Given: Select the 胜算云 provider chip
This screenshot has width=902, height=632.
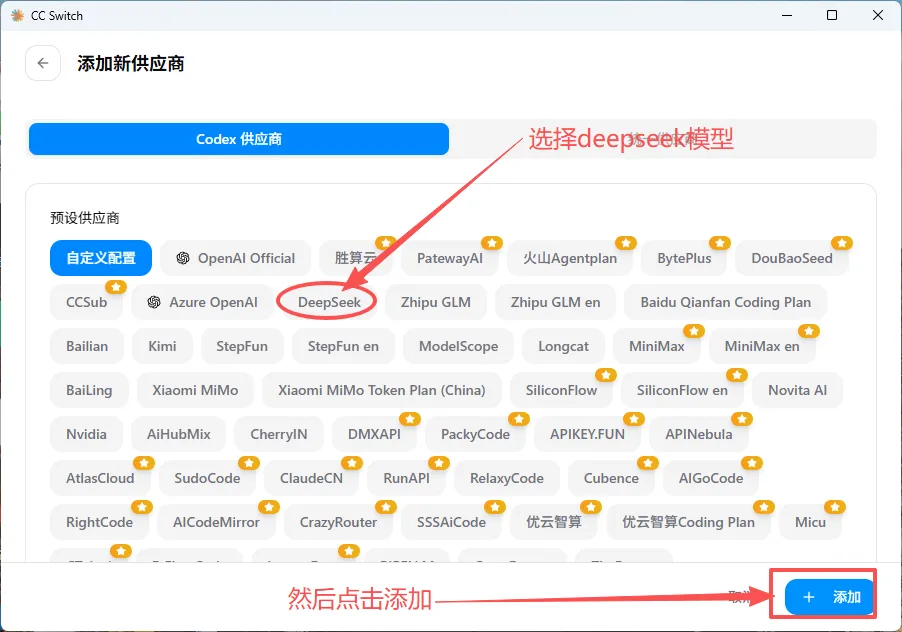Looking at the screenshot, I should (356, 258).
